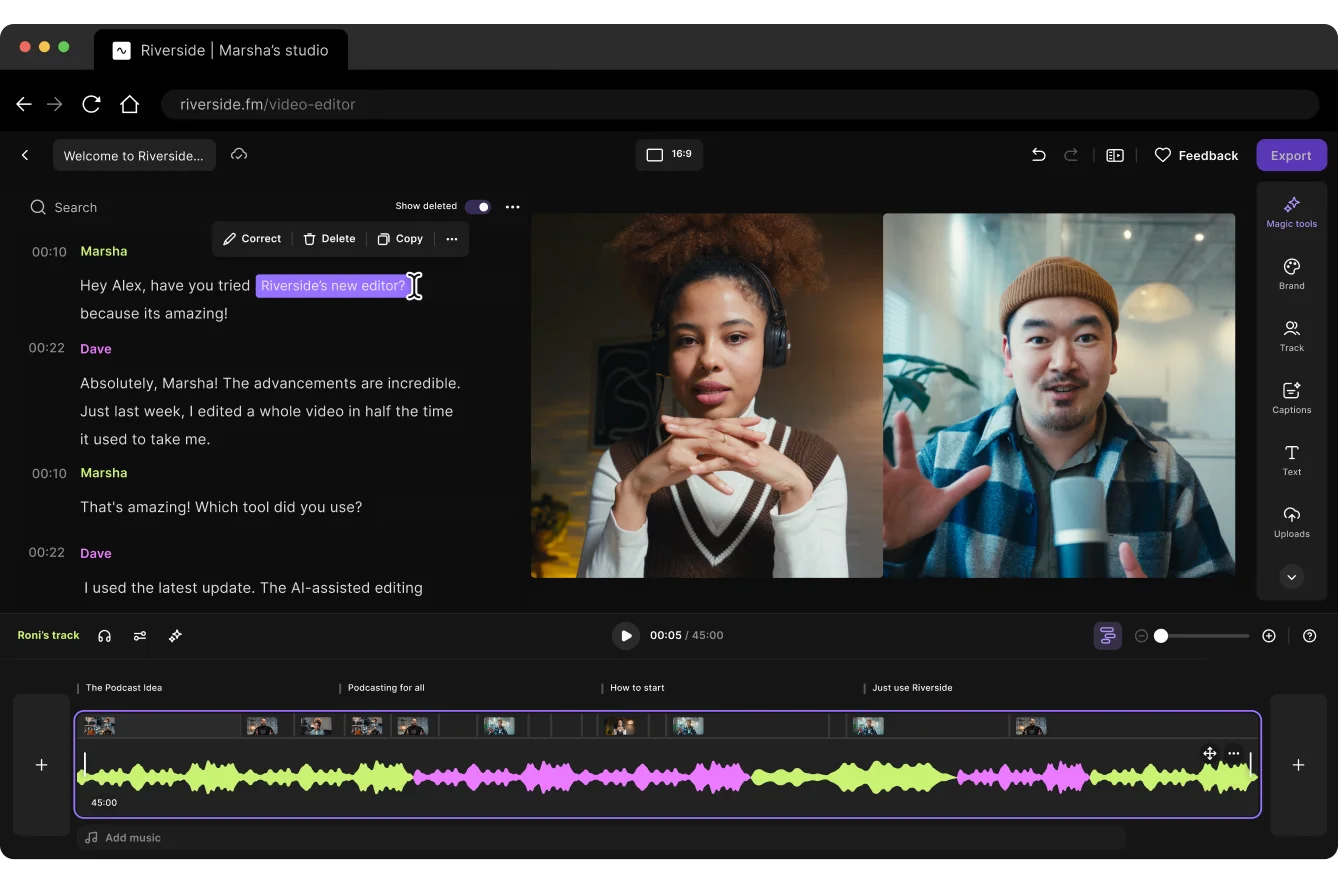1338x882 pixels.
Task: Toggle the timeline track layout view
Action: (1107, 635)
